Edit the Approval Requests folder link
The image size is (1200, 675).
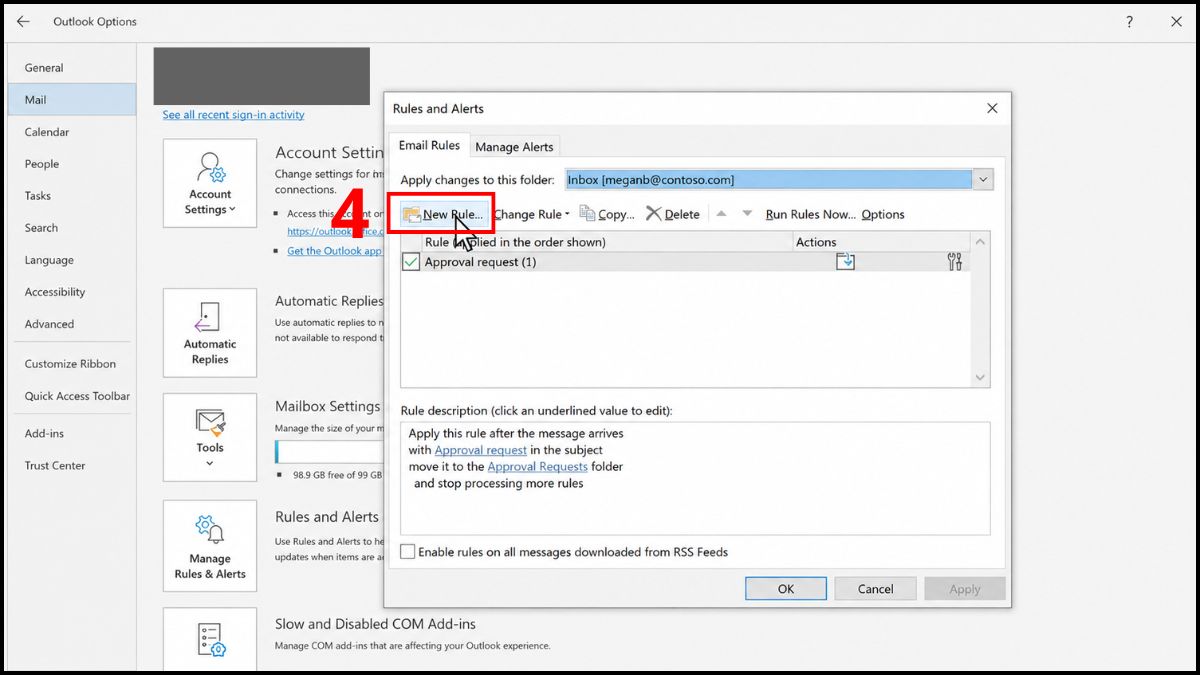tap(537, 467)
